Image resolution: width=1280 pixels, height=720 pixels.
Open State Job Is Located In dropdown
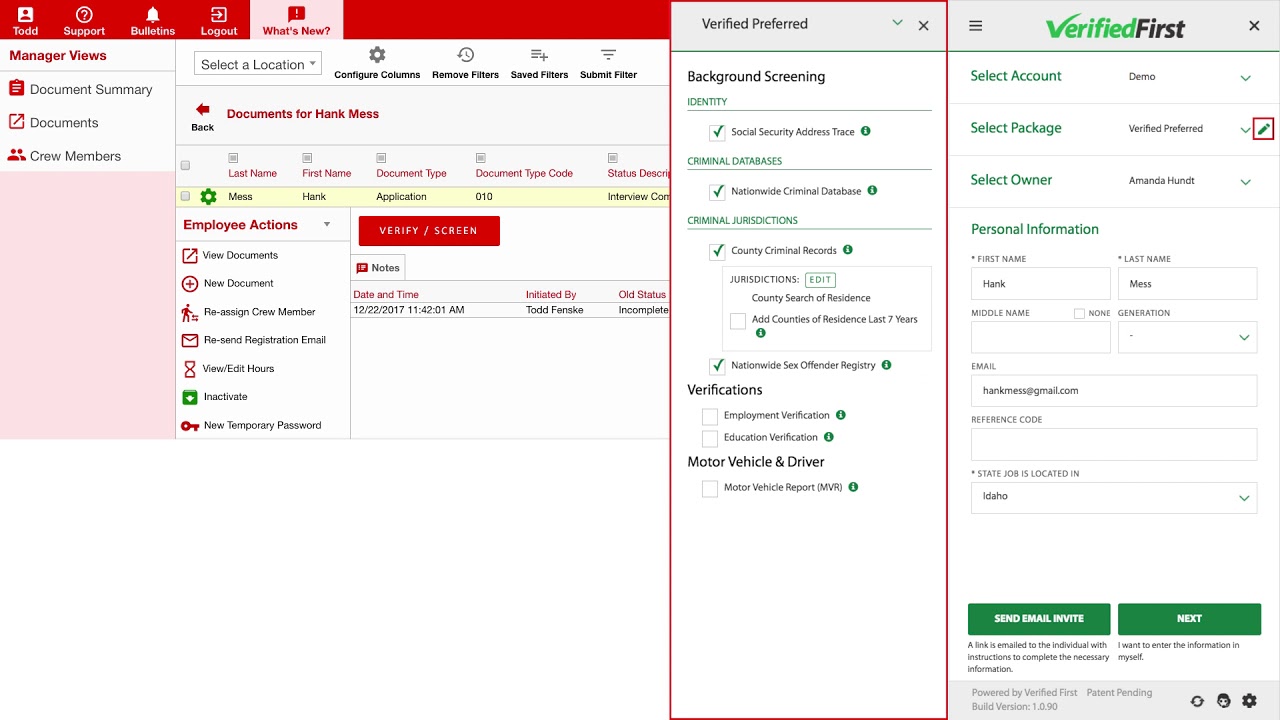(x=1114, y=497)
